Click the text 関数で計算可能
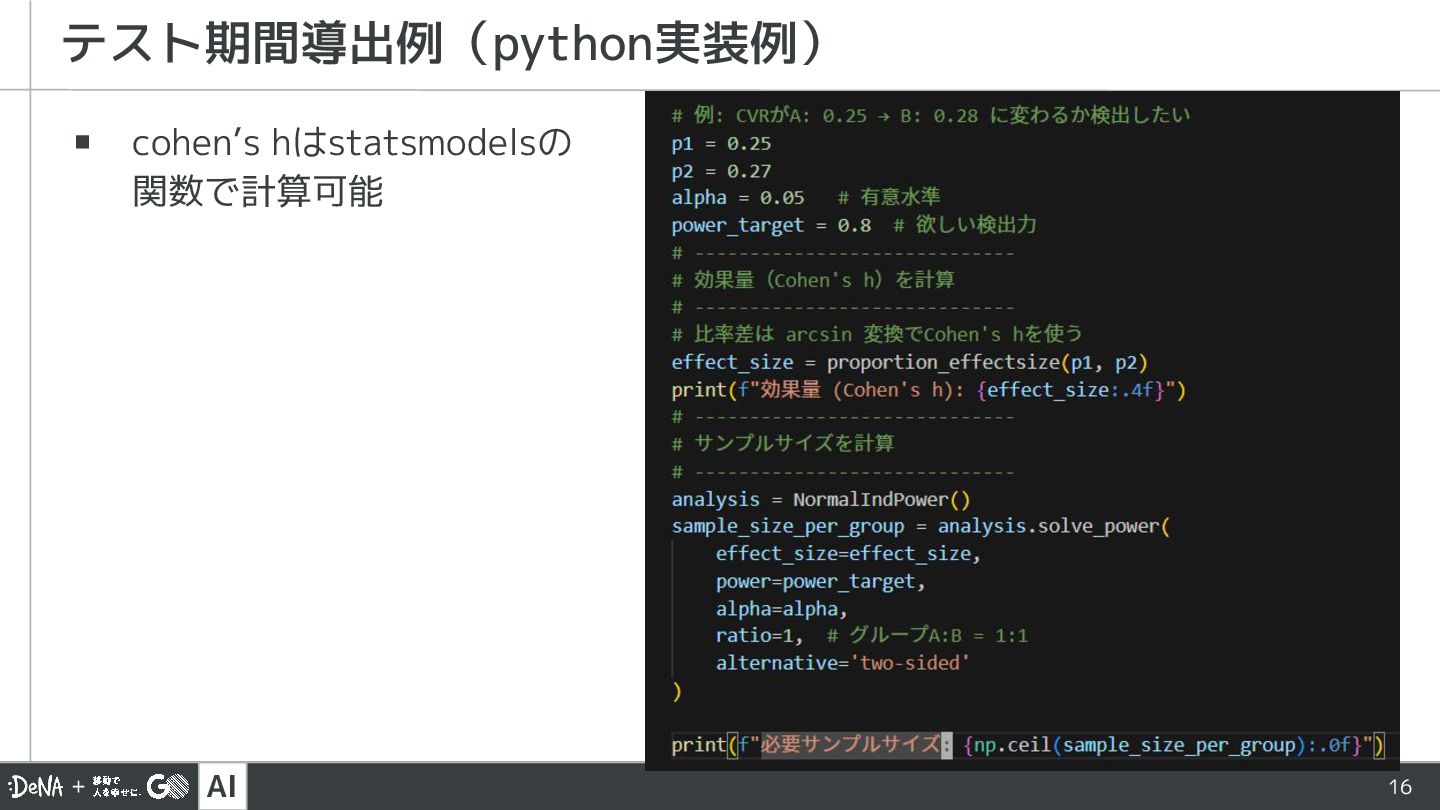The width and height of the screenshot is (1440, 810). (258, 191)
